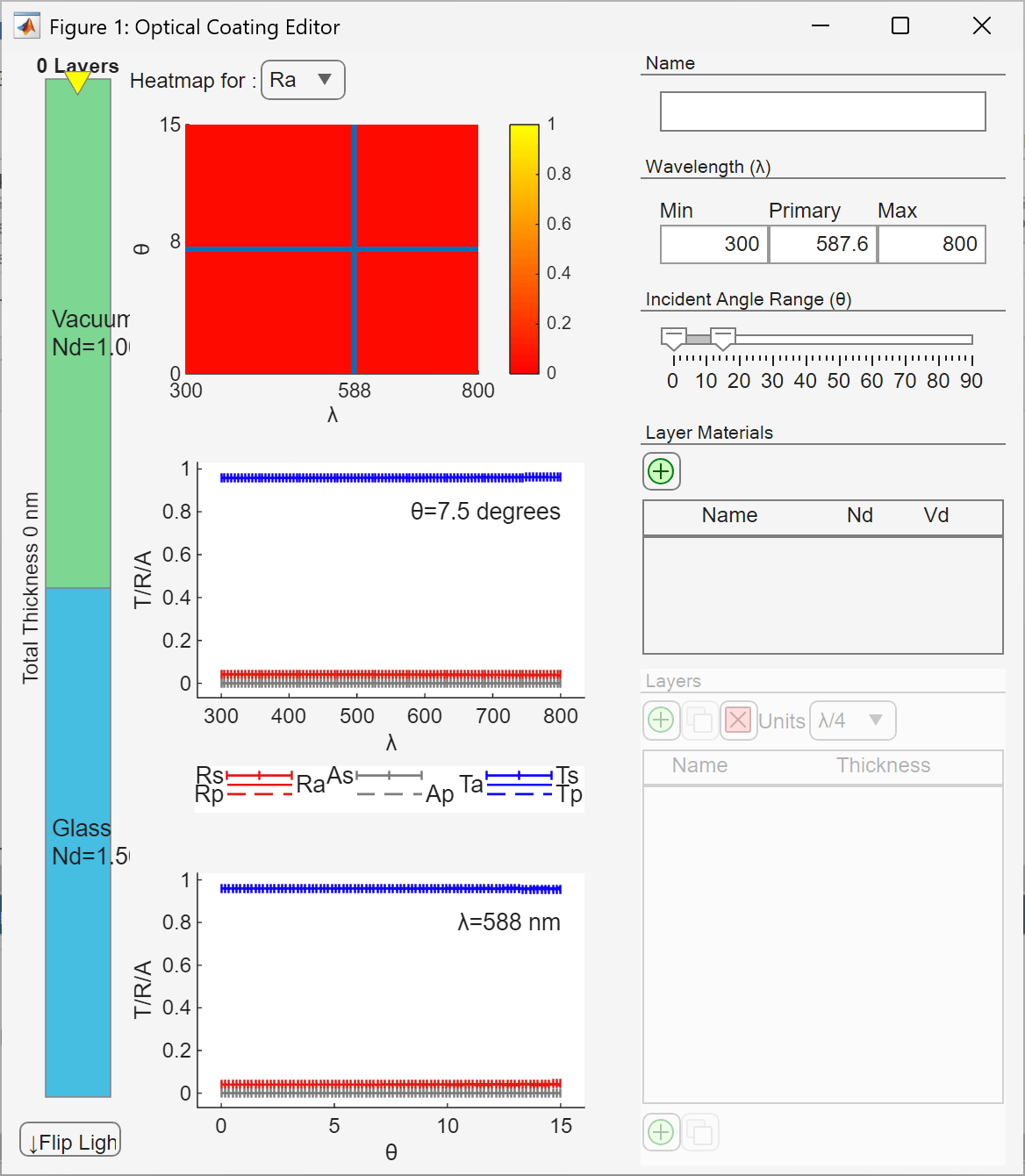Click the MATLAB icon in the title bar
This screenshot has width=1025, height=1176.
[x=27, y=26]
